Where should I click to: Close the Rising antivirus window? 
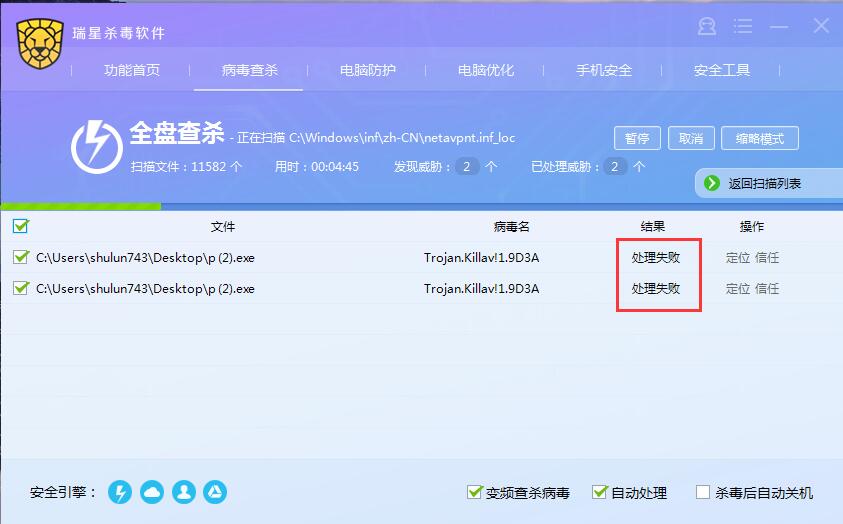point(821,25)
